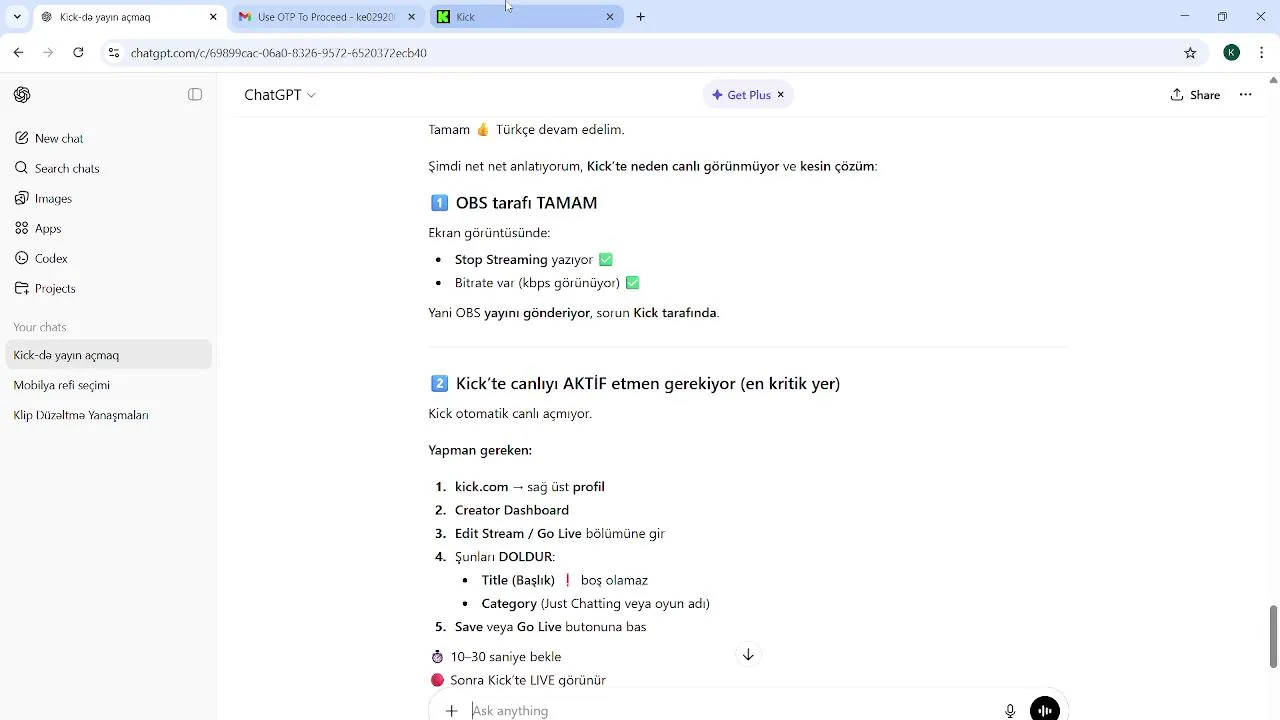1280x720 pixels.
Task: Click the Your chats section header
Action: [x=40, y=327]
